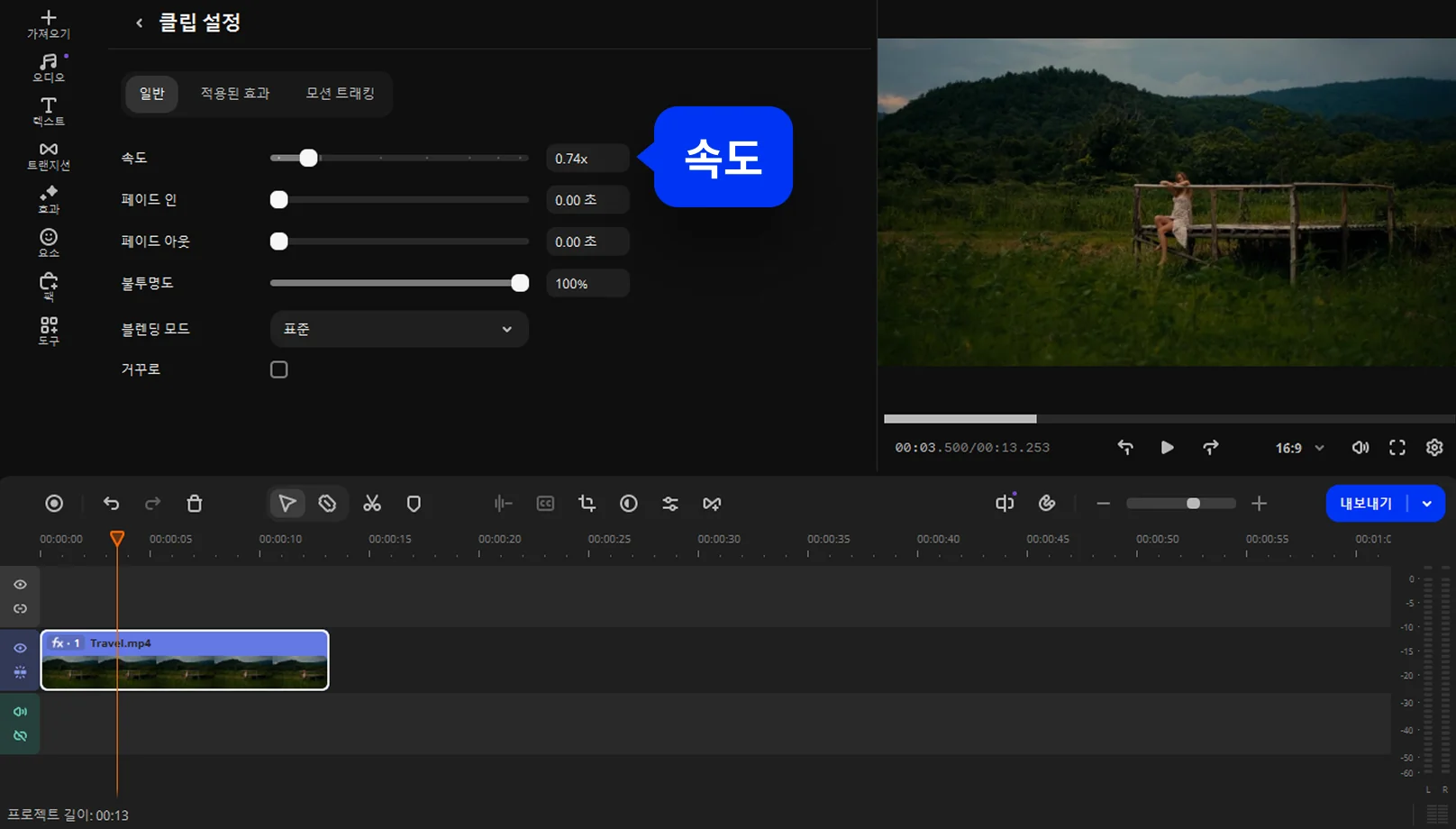
Task: Open the 블렌딩 모드 dropdown
Action: 399,329
